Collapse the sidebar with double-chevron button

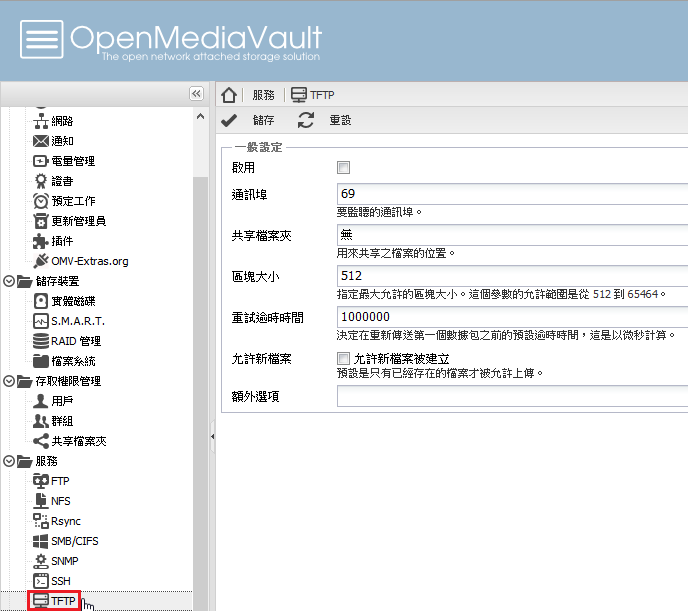pyautogui.click(x=196, y=93)
